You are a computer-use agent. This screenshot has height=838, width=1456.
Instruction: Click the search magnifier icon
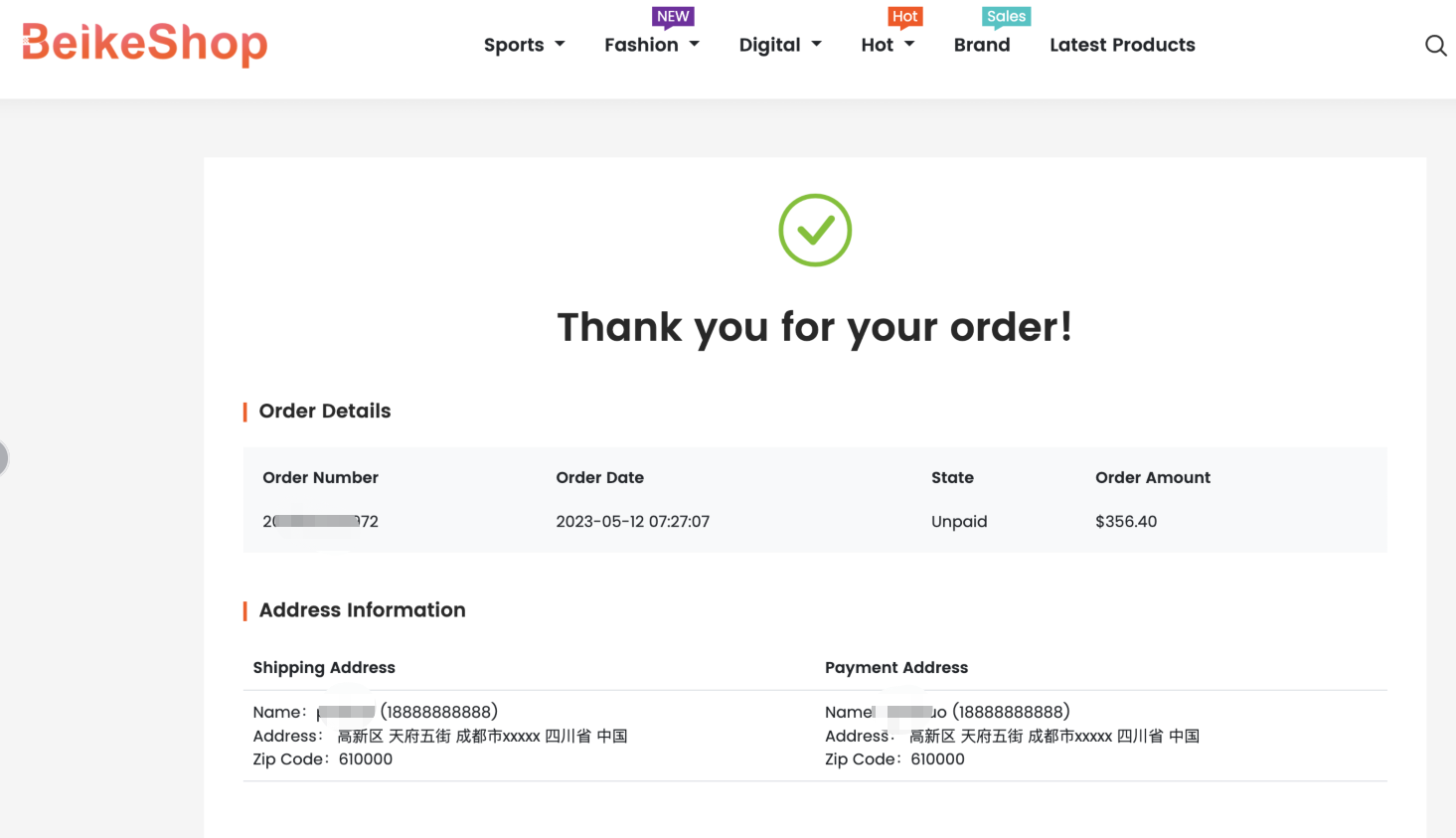tap(1435, 46)
